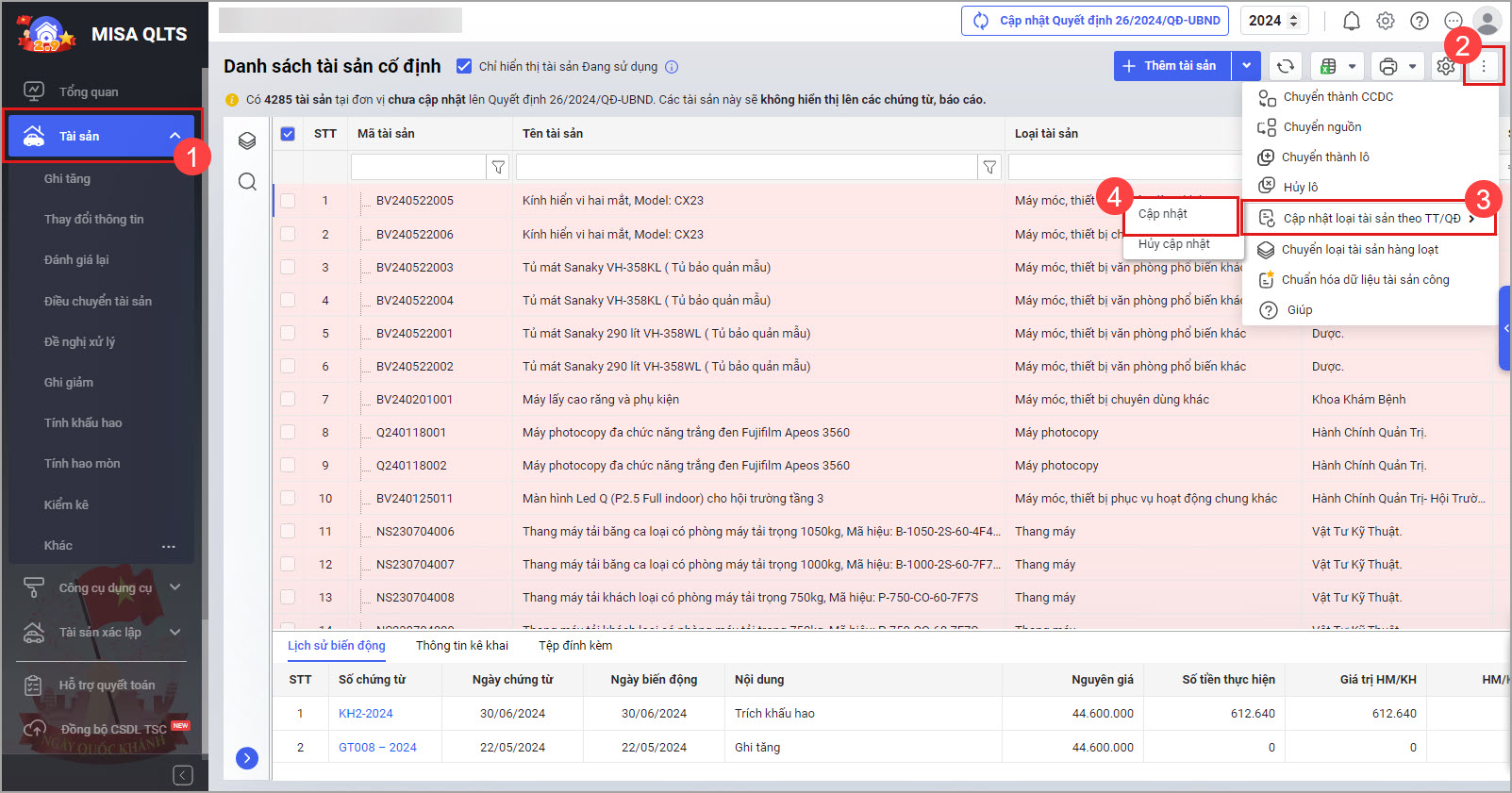Click the Excel export icon
This screenshot has width=1512, height=793.
[x=1328, y=66]
